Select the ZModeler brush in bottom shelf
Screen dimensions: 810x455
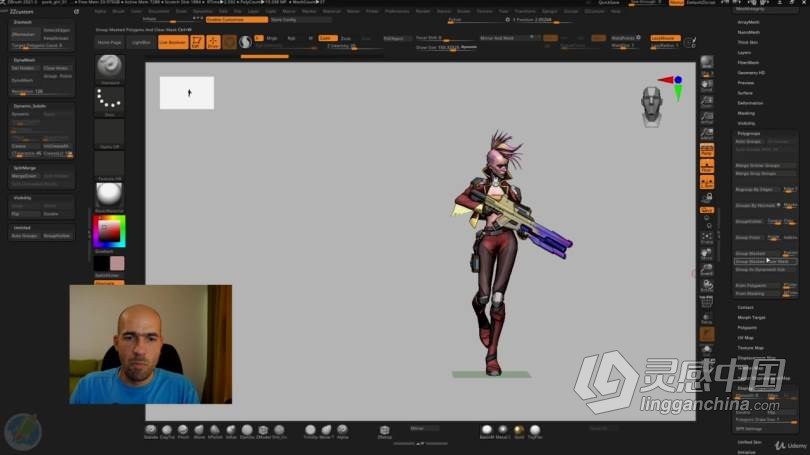263,430
